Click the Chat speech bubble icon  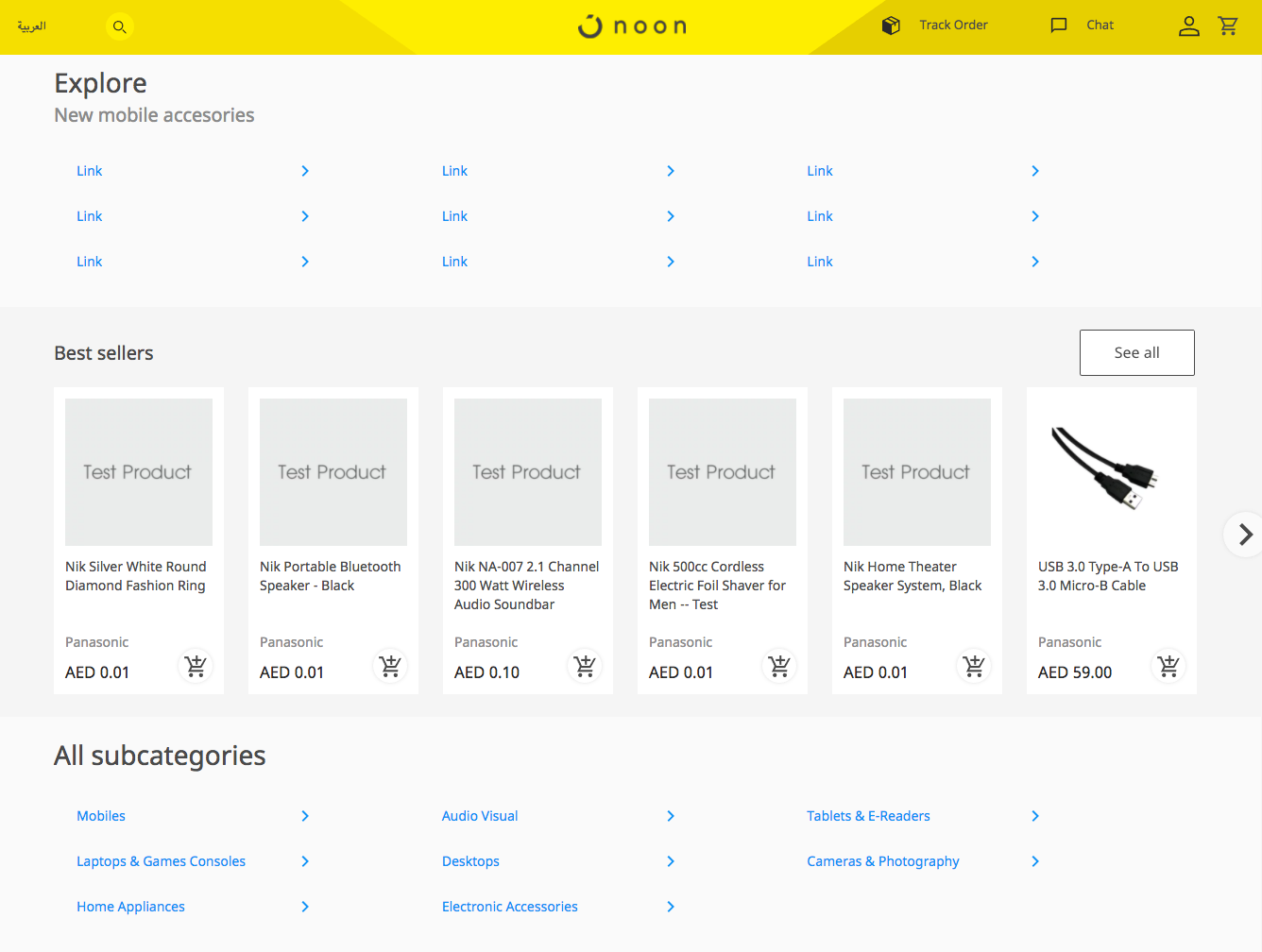coord(1059,25)
